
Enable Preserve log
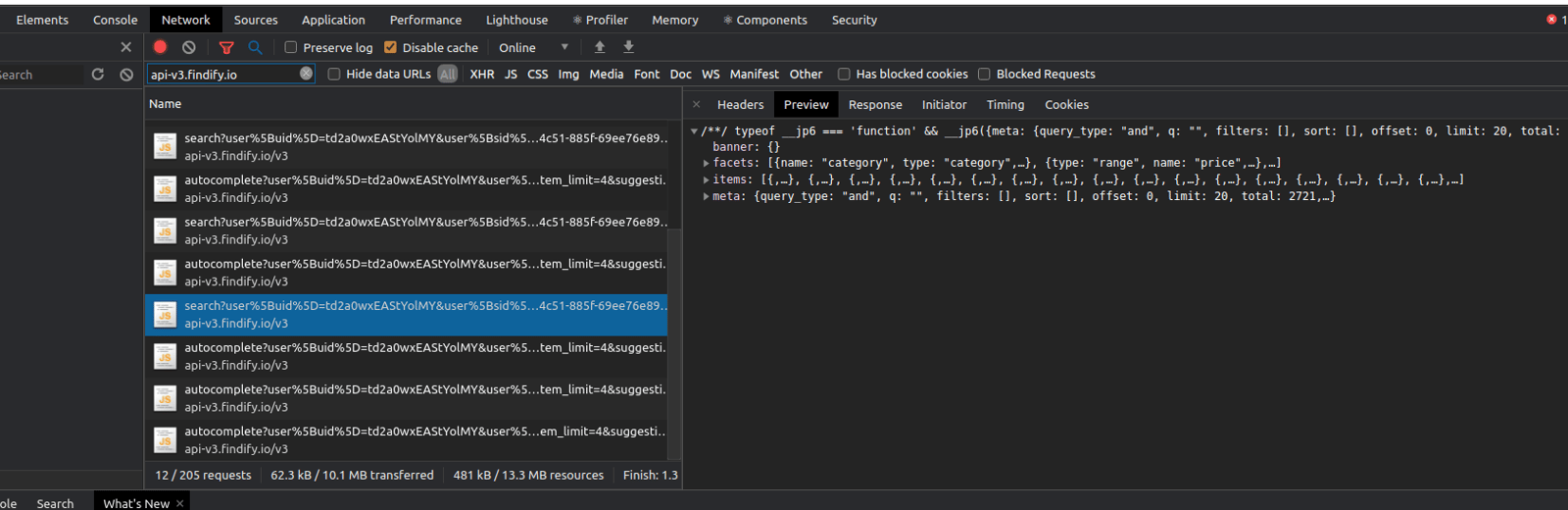click(x=291, y=47)
